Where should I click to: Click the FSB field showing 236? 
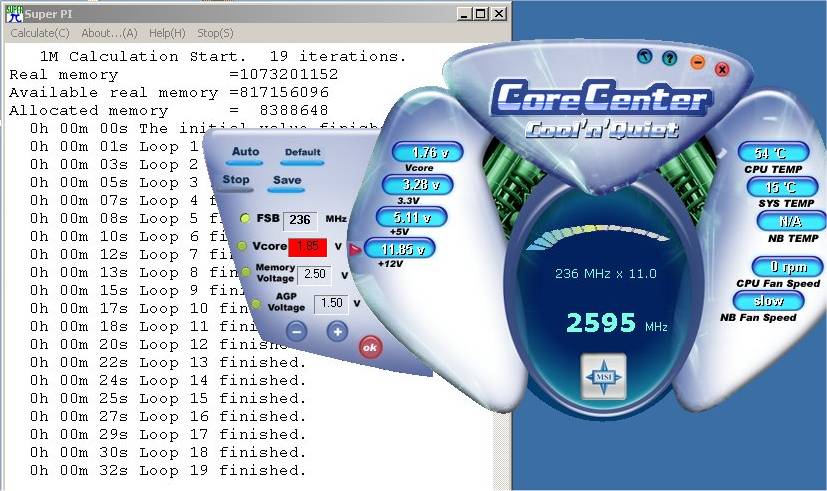coord(300,220)
